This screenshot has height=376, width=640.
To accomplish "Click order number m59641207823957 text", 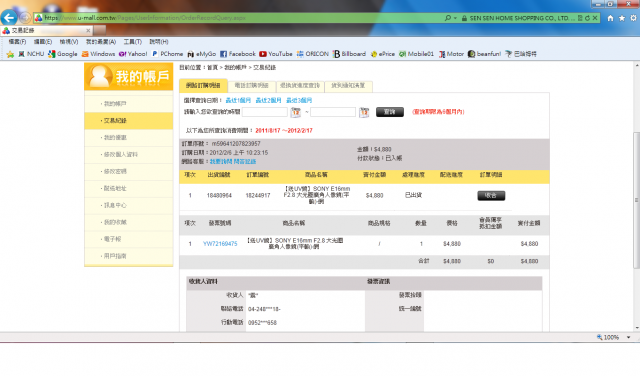I will point(236,144).
